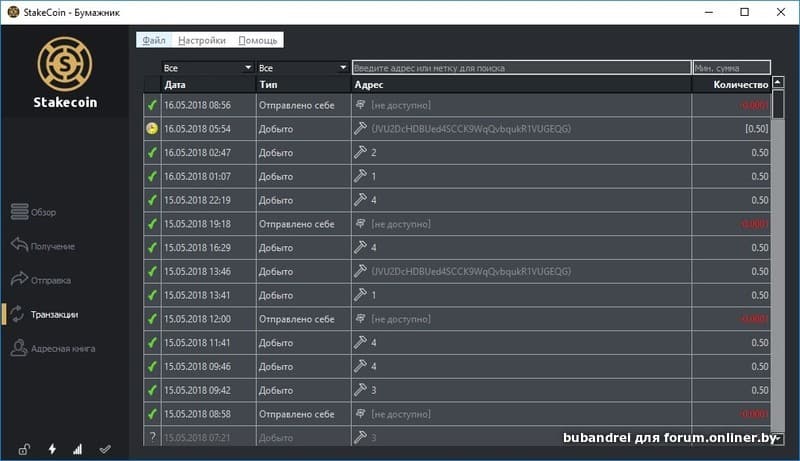Open the Помощь menu
The width and height of the screenshot is (800, 461).
tap(258, 40)
